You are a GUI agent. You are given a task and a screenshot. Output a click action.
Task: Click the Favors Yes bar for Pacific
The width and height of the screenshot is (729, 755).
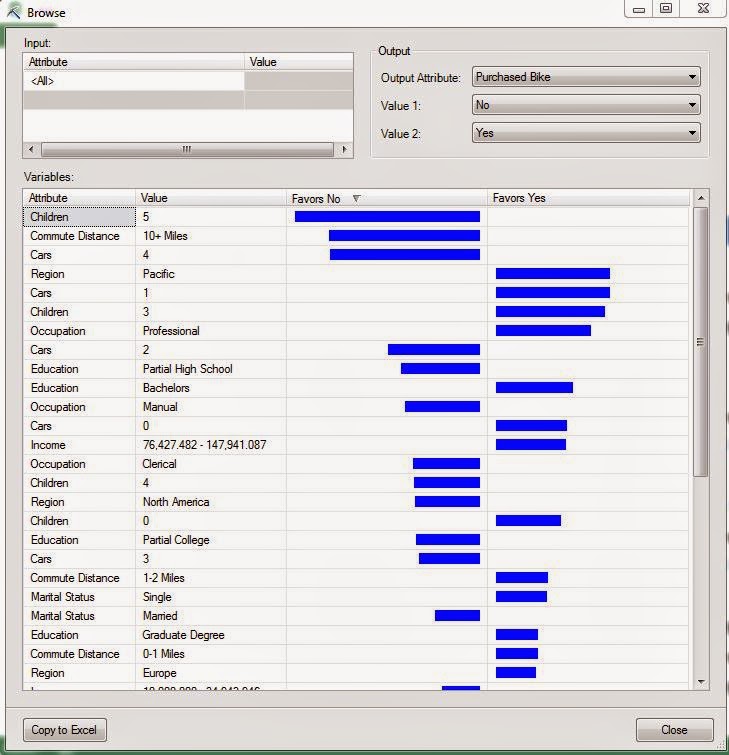pos(553,274)
